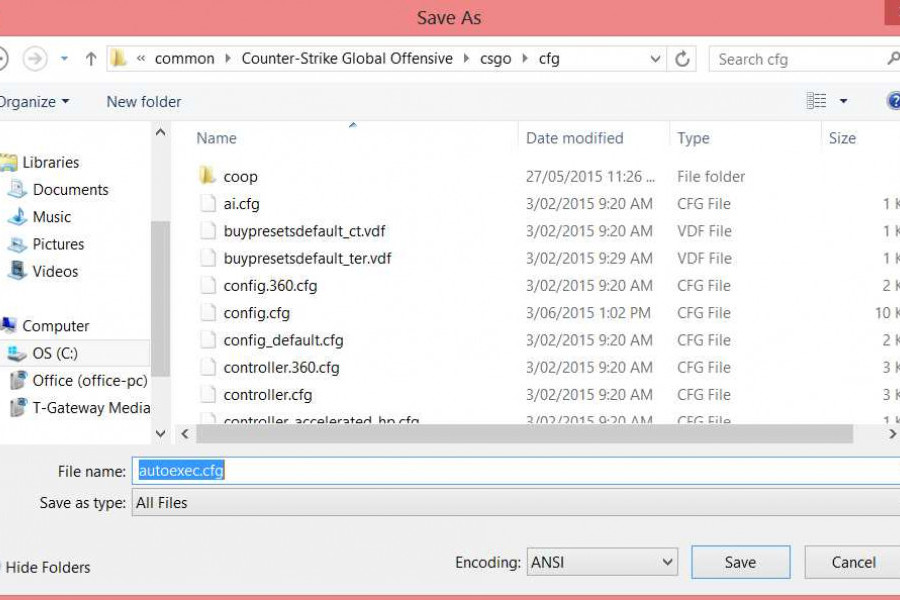Select the config.cfg file
Viewport: 900px width, 600px height.
[257, 313]
